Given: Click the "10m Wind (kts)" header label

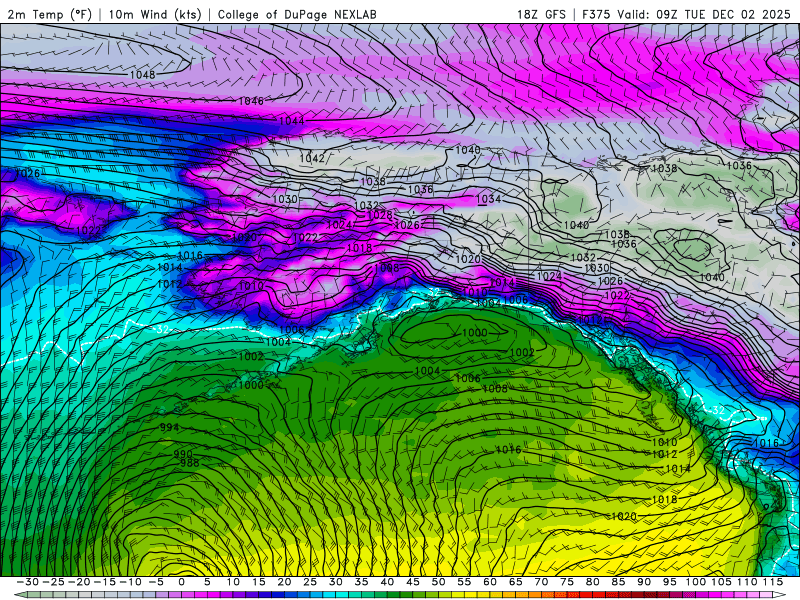Looking at the screenshot, I should tap(155, 14).
